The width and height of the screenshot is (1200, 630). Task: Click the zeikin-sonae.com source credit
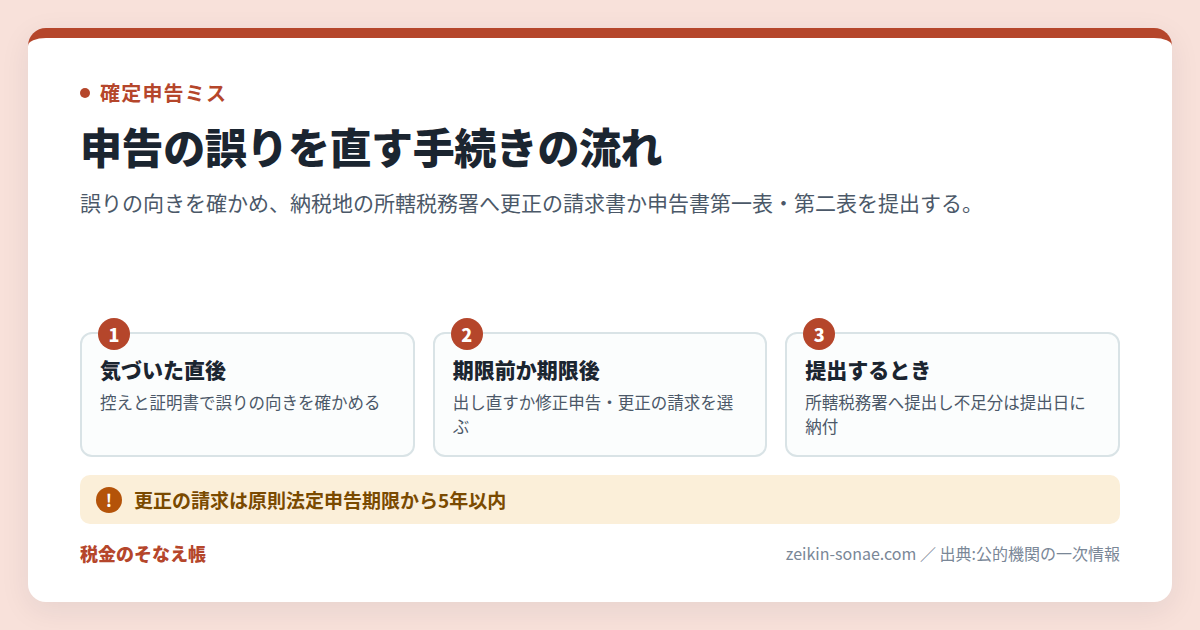click(x=953, y=554)
